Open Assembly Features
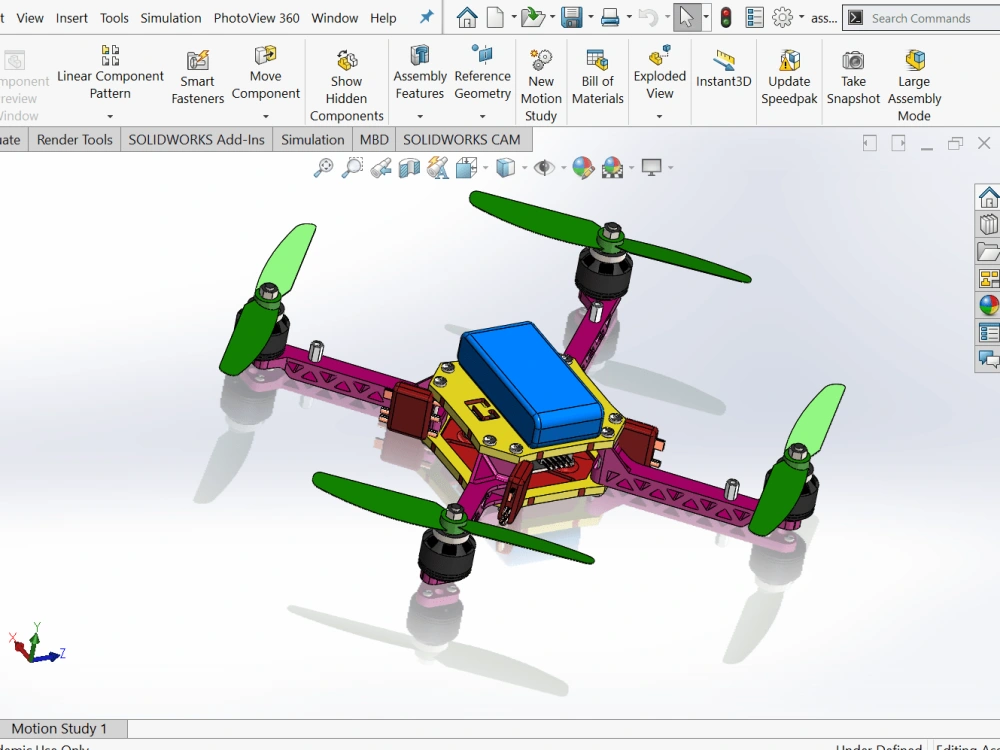1000x750 pixels. (x=420, y=73)
